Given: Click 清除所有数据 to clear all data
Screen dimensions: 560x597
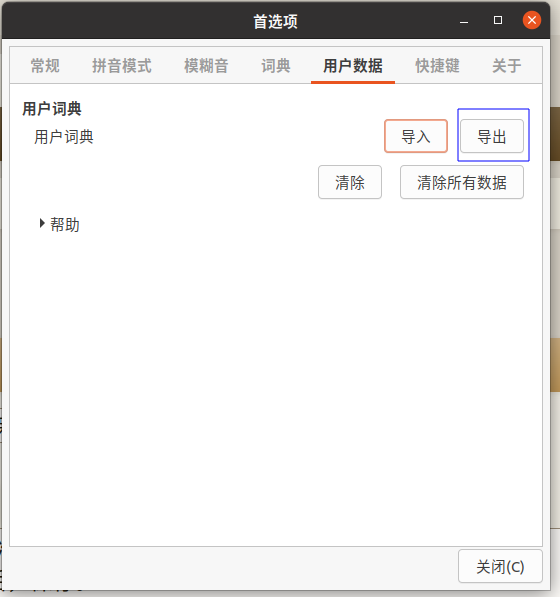Looking at the screenshot, I should click(462, 182).
